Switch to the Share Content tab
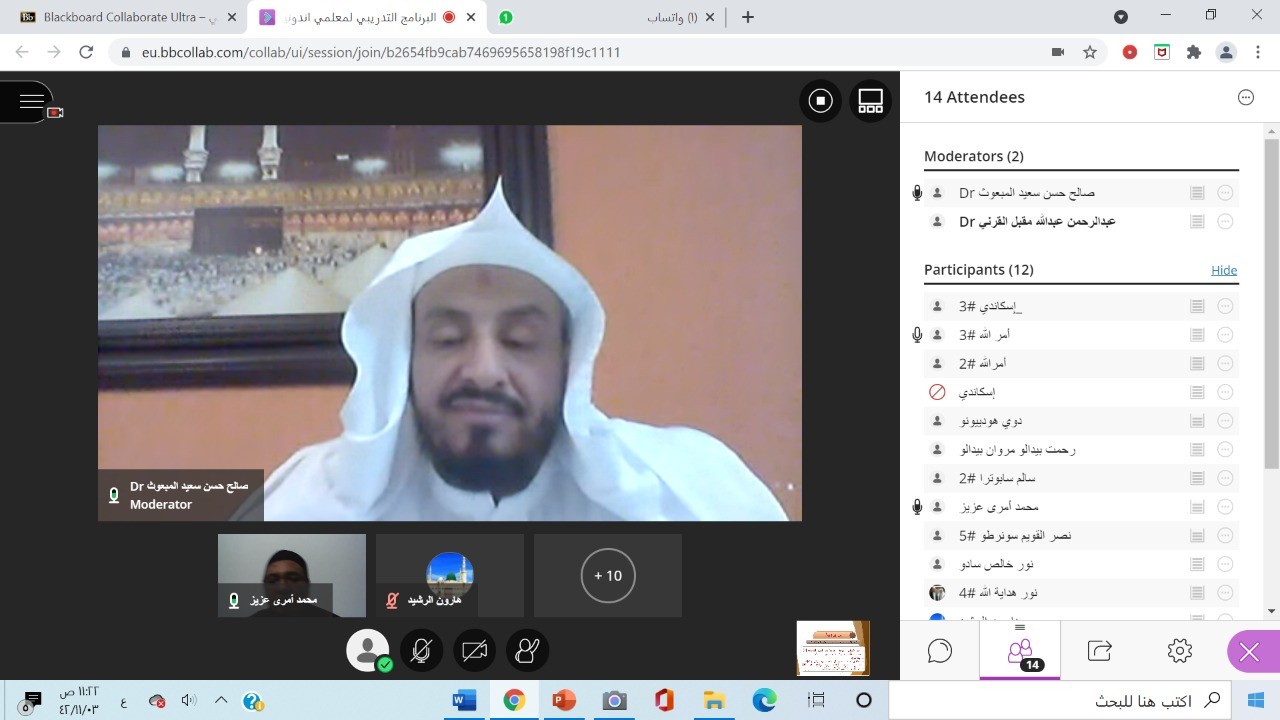The width and height of the screenshot is (1280, 720). [1099, 651]
